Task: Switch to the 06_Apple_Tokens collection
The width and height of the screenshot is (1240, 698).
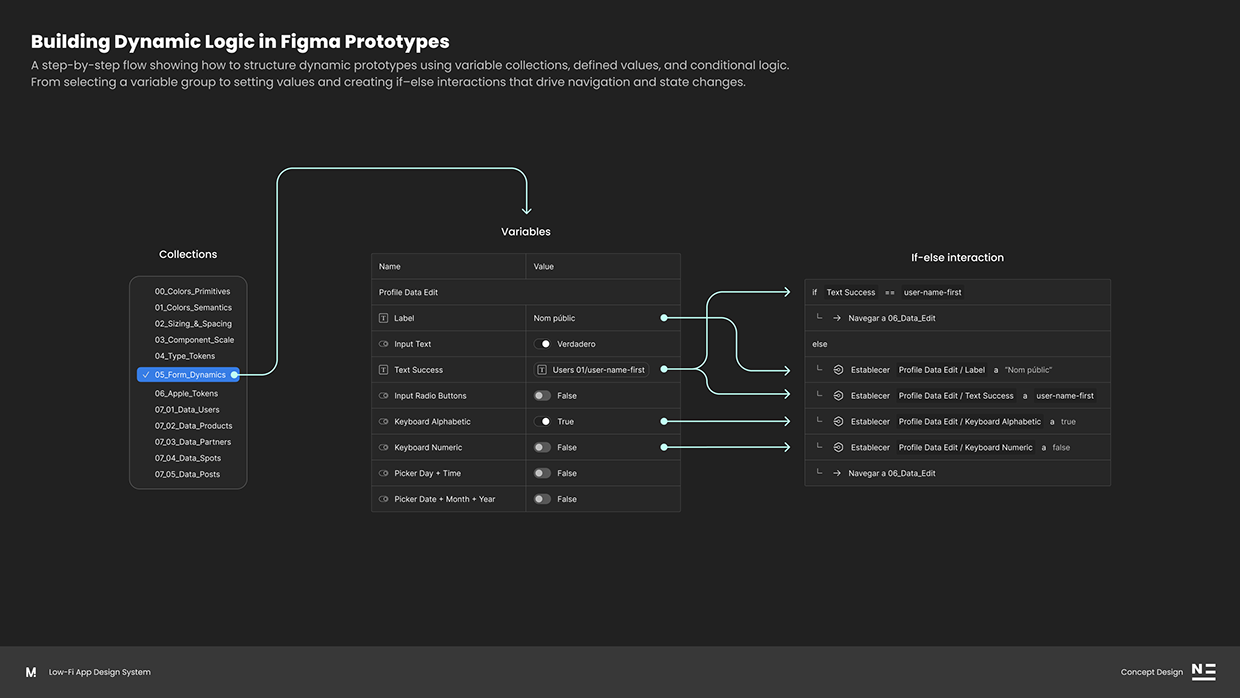Action: (x=186, y=394)
